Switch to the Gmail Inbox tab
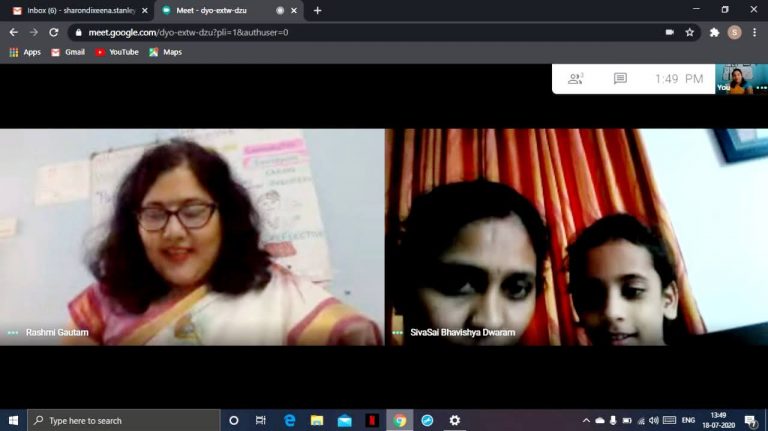 point(75,11)
